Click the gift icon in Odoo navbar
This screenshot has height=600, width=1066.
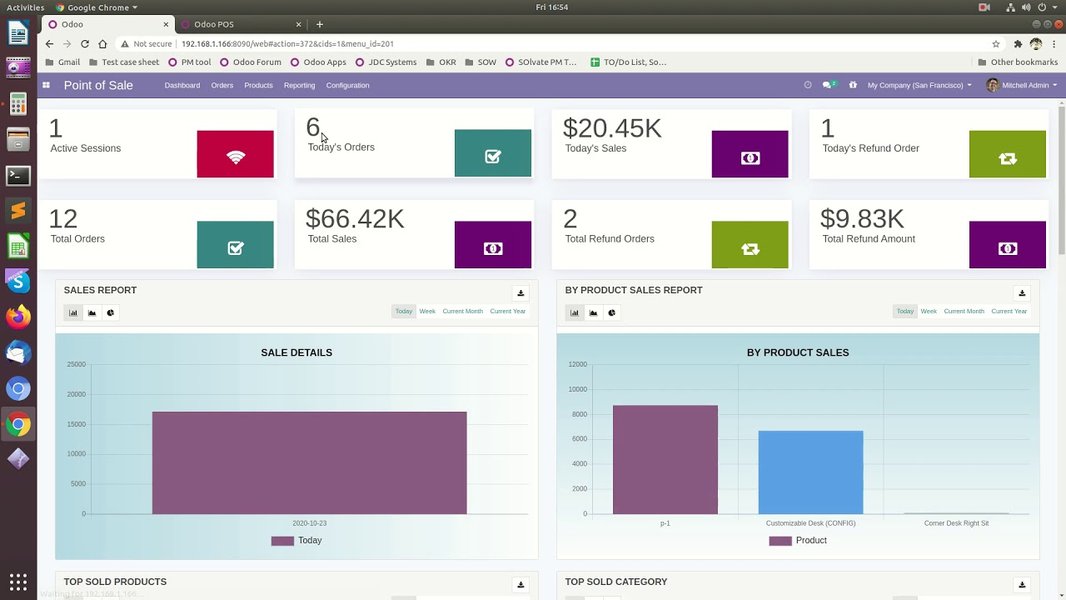coord(853,85)
